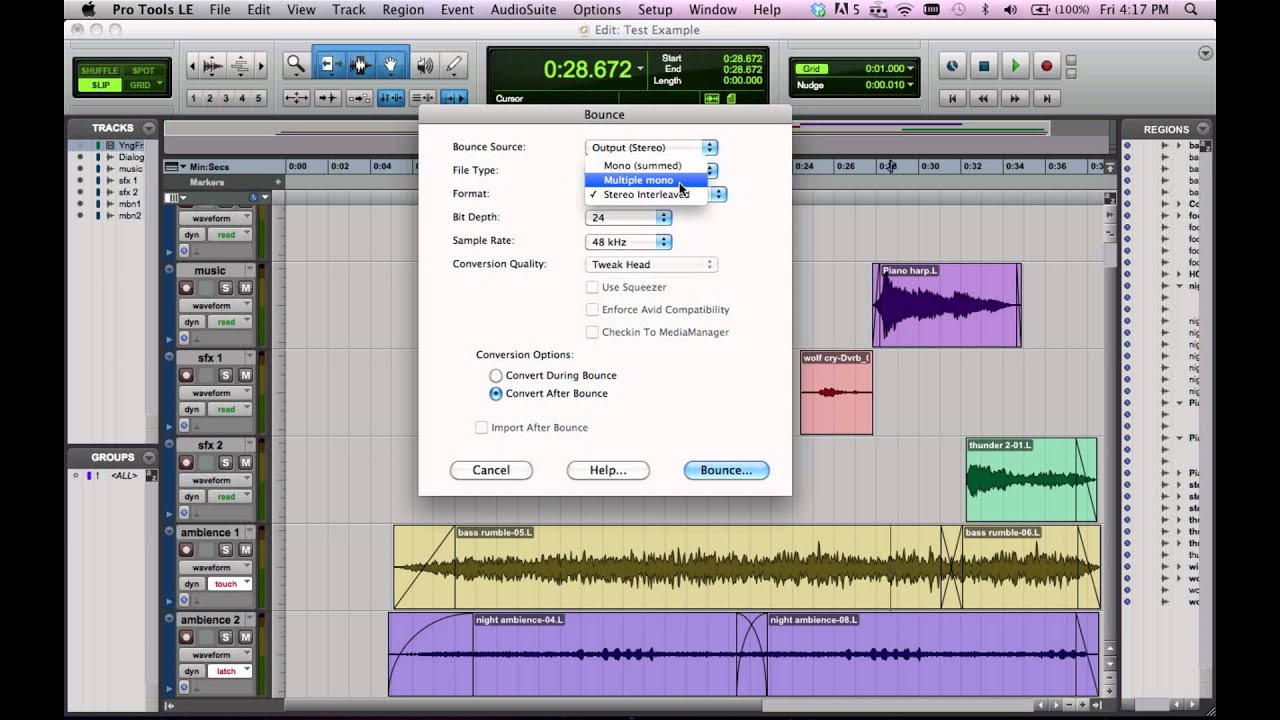Mute the sfx 2 track
This screenshot has width=1280, height=720.
click(245, 462)
